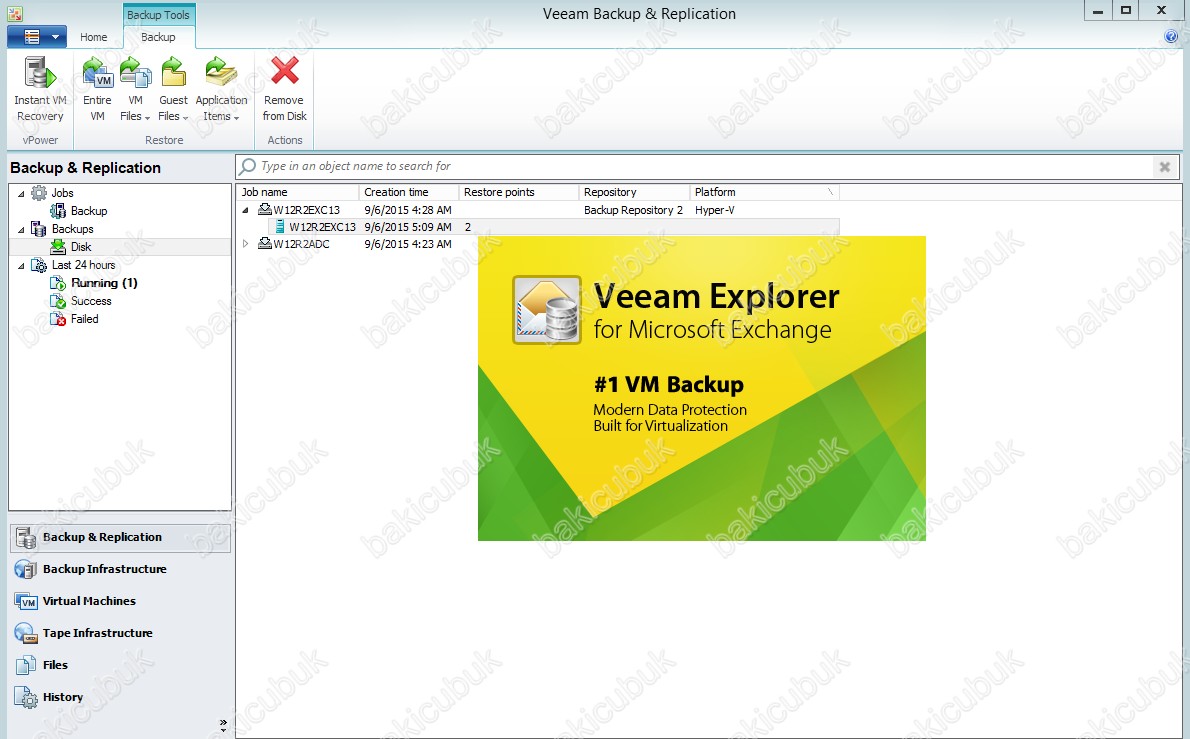
Task: Sort by the Creation time column header
Action: (x=408, y=192)
